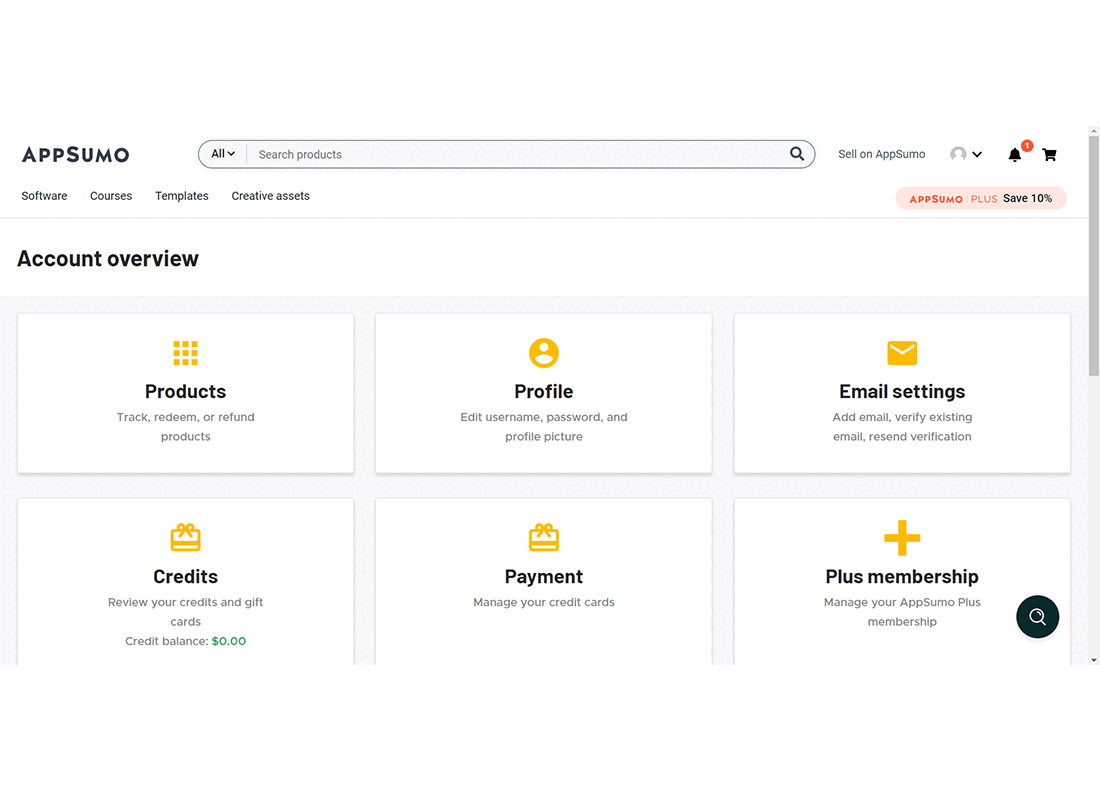Click the $0.00 credit balance value
Image resolution: width=1100 pixels, height=810 pixels.
pyautogui.click(x=229, y=641)
